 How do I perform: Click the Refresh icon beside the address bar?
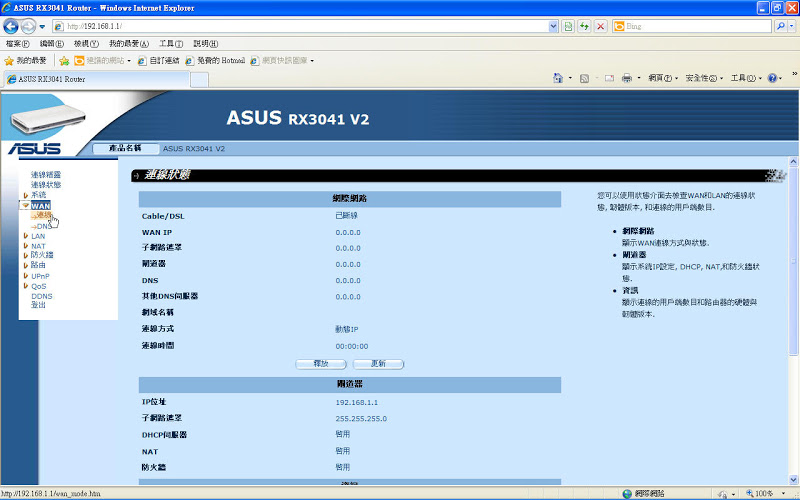(584, 25)
